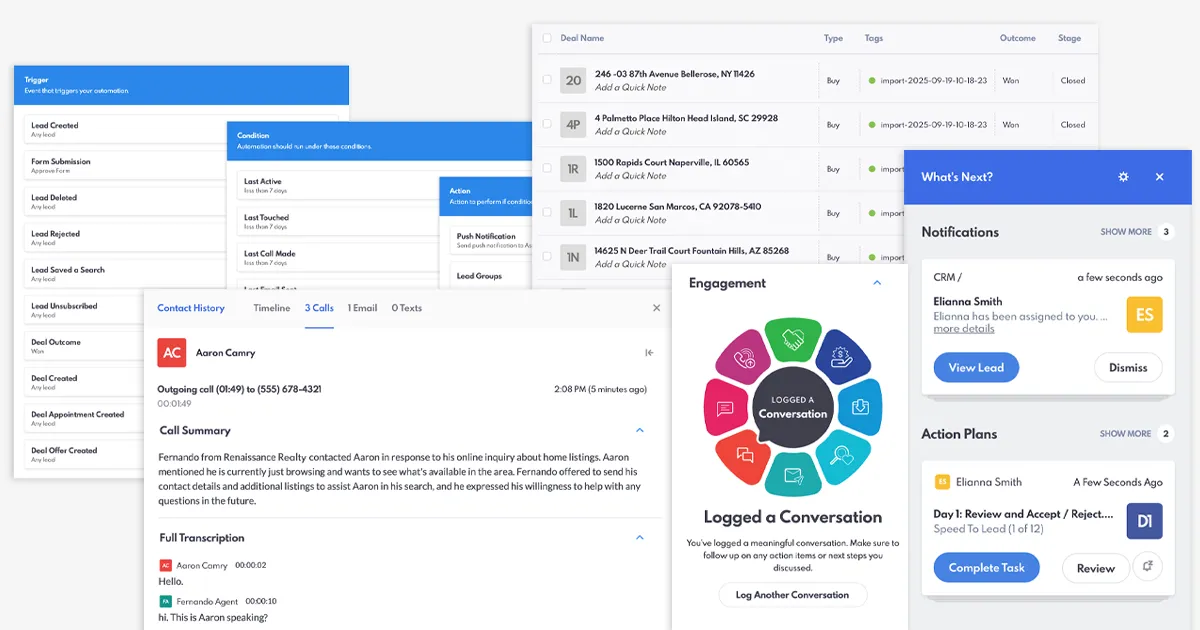Select the Lead Created trigger
The height and width of the screenshot is (630, 1200).
(x=125, y=129)
